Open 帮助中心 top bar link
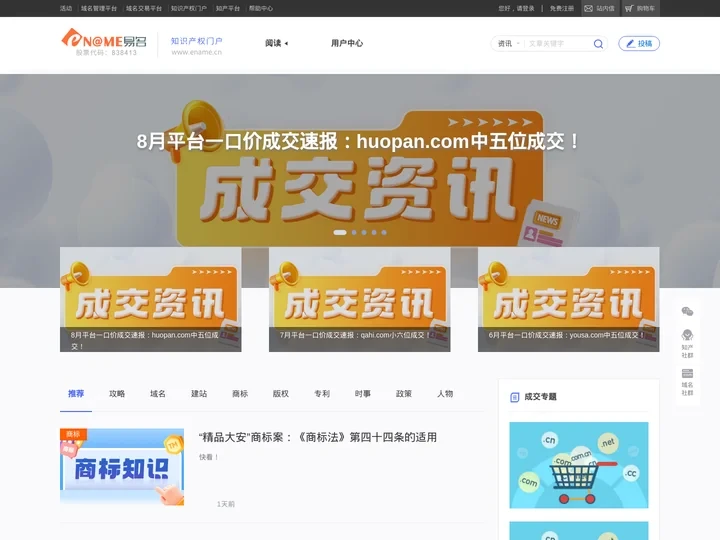The image size is (720, 540). 261,8
